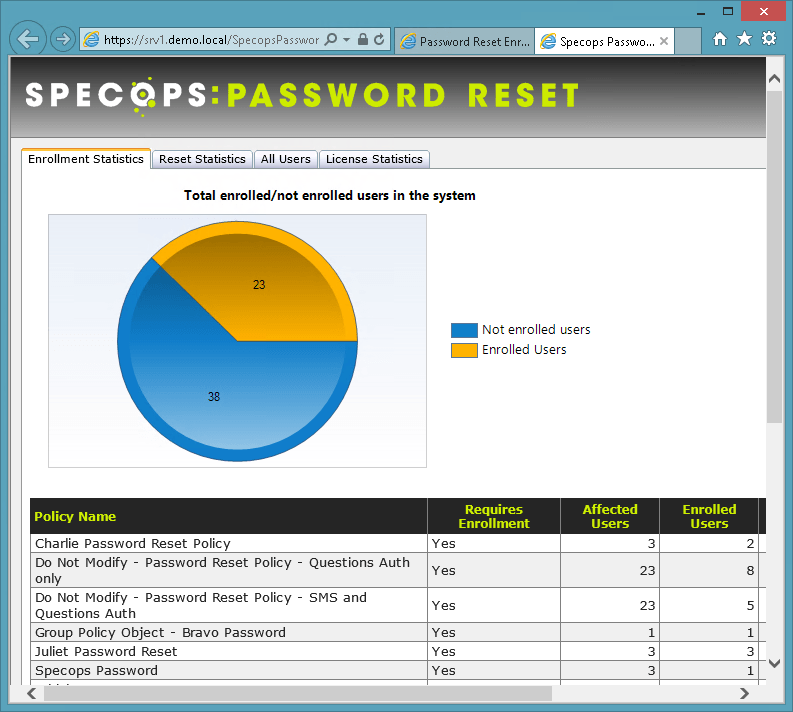Refresh the page using the reload icon
This screenshot has width=793, height=712.
click(x=379, y=40)
